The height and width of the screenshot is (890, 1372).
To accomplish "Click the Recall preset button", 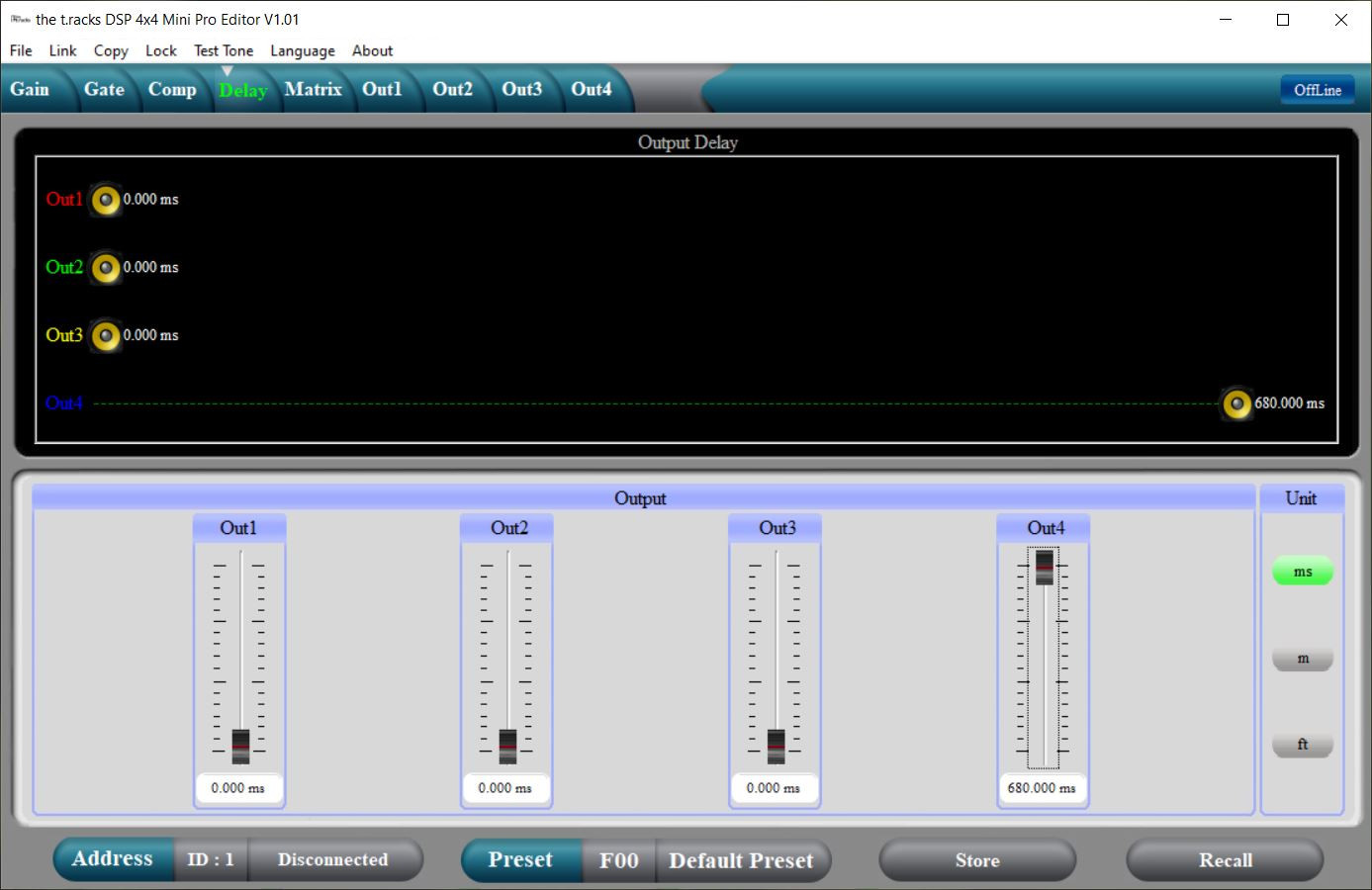I will [1226, 860].
